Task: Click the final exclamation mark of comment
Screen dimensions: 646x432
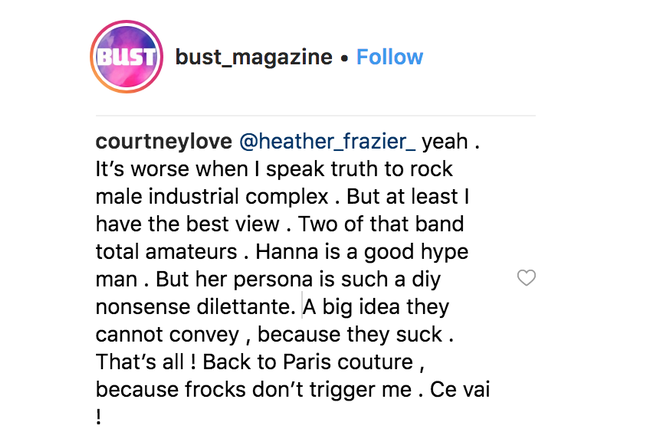Action: [x=98, y=417]
